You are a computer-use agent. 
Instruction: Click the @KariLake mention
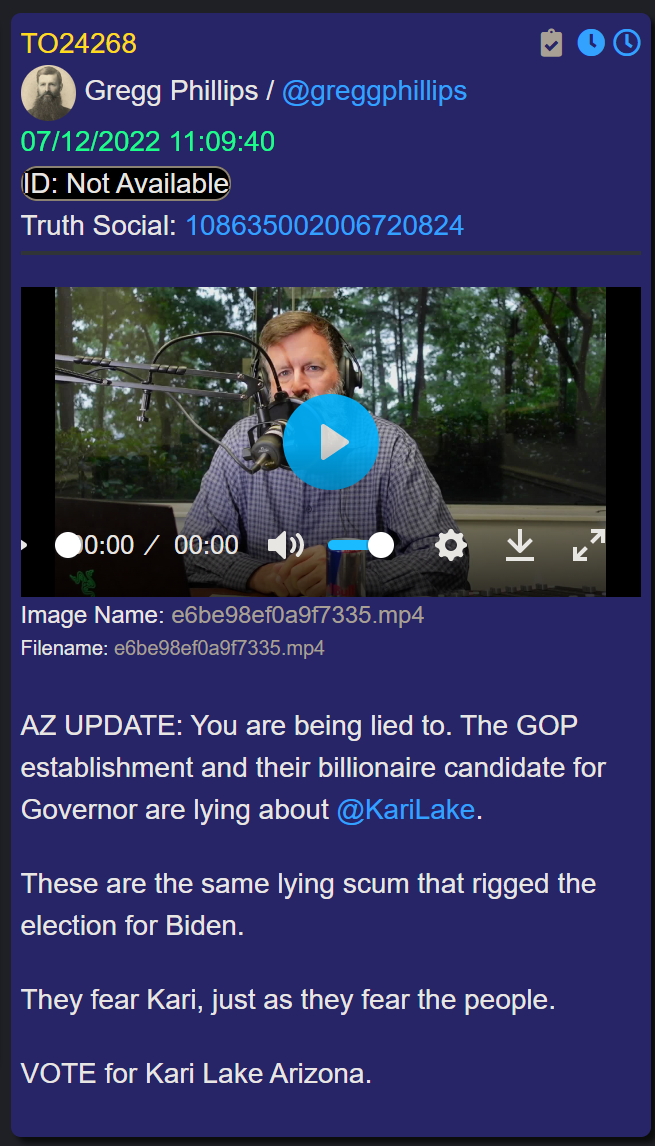tap(406, 810)
